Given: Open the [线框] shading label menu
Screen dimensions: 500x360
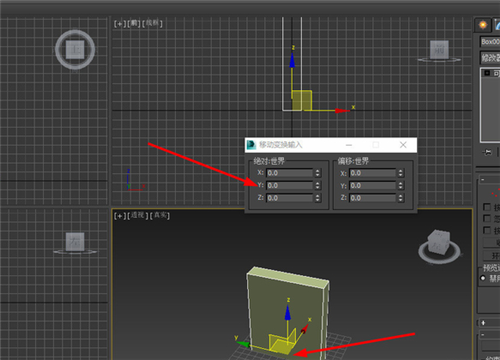Looking at the screenshot, I should point(153,23).
